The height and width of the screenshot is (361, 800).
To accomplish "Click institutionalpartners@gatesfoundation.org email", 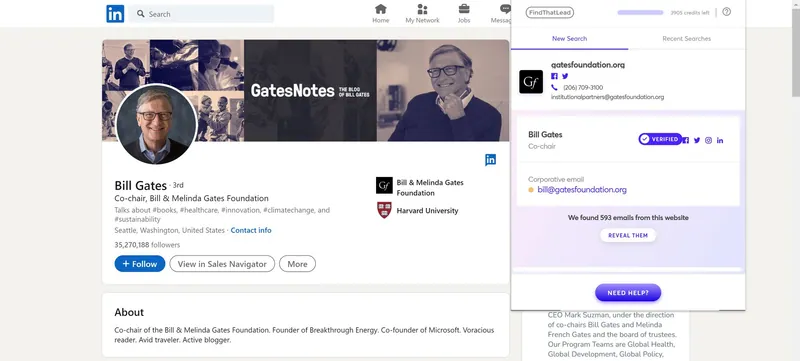I will (607, 97).
